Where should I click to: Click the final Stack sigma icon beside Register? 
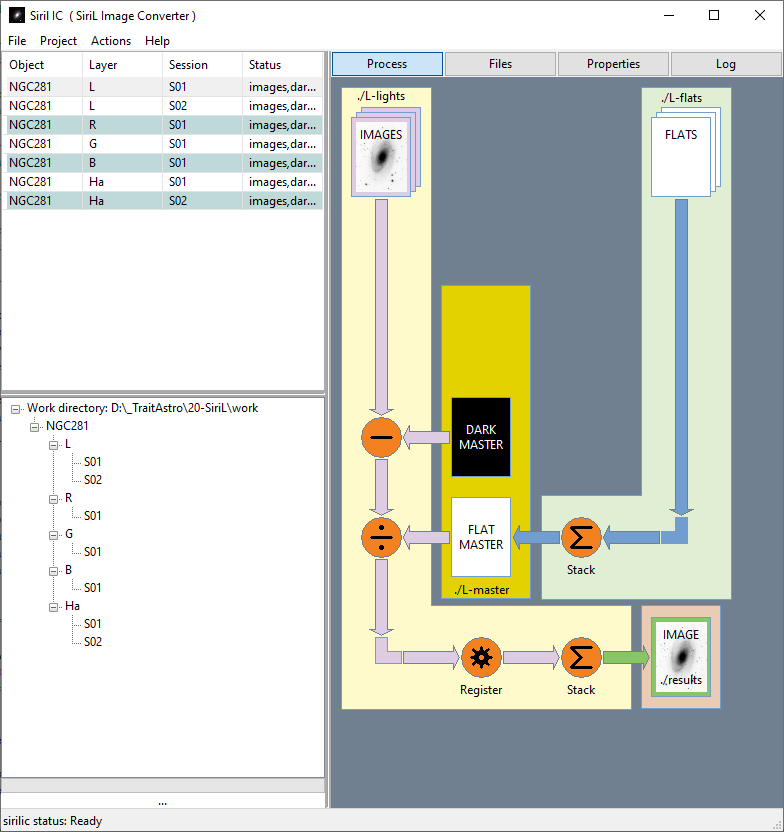(581, 657)
